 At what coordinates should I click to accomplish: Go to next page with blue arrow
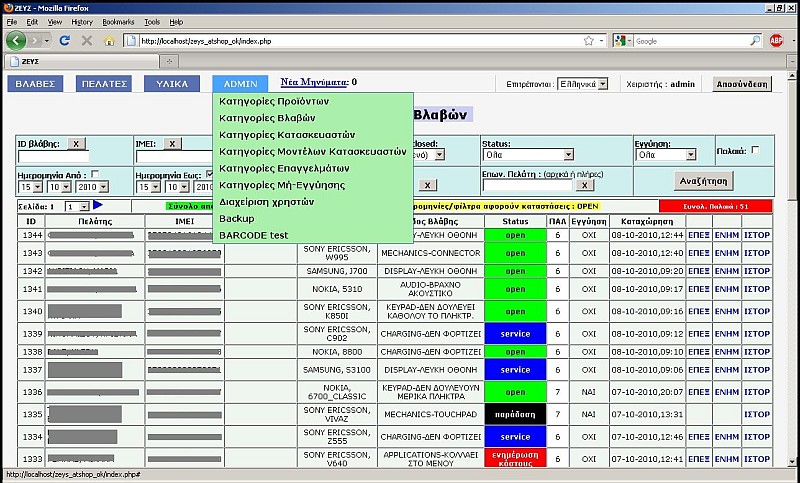pyautogui.click(x=98, y=205)
